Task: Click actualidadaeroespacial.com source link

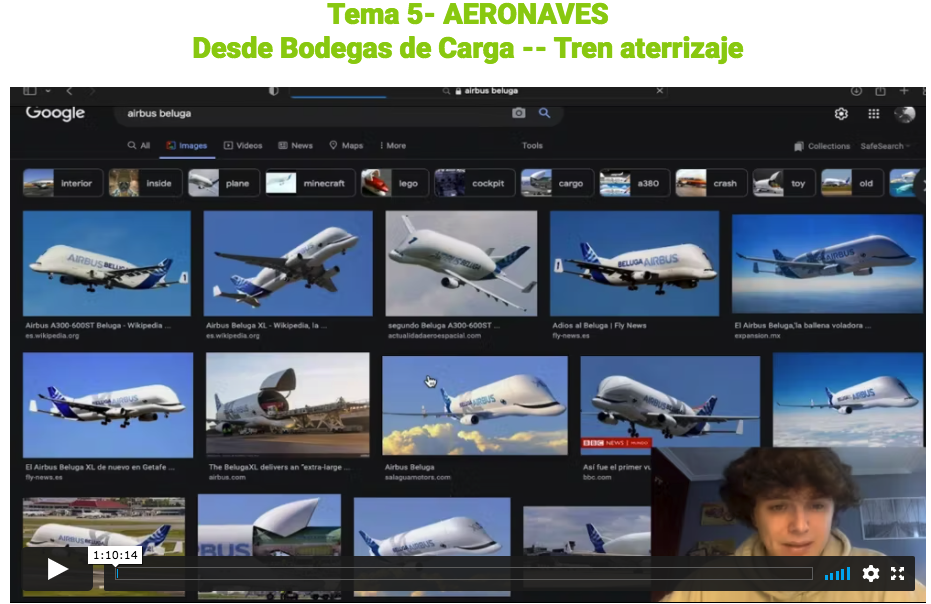Action: 435,336
